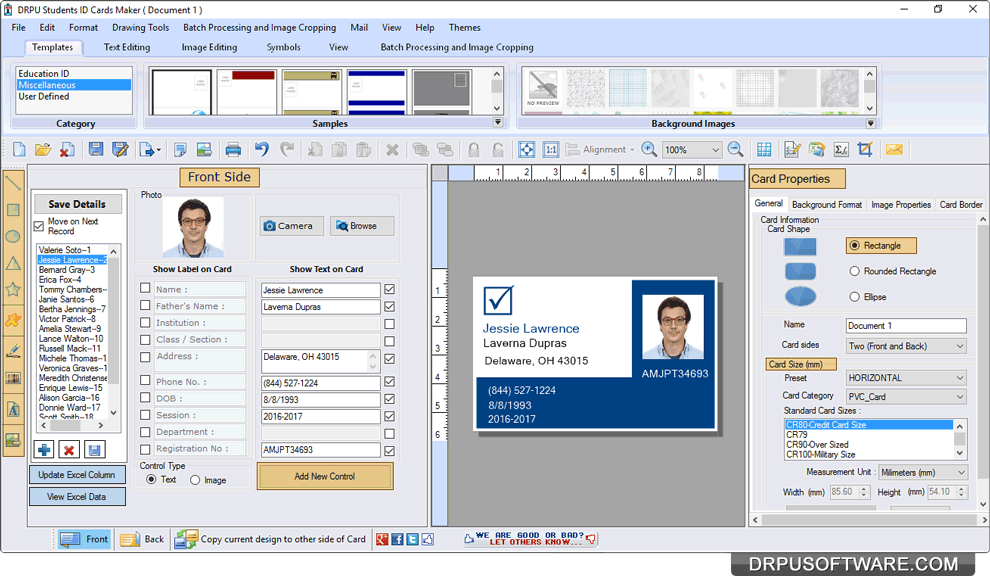Click the Browse photo button
This screenshot has height=576, width=990.
362,226
